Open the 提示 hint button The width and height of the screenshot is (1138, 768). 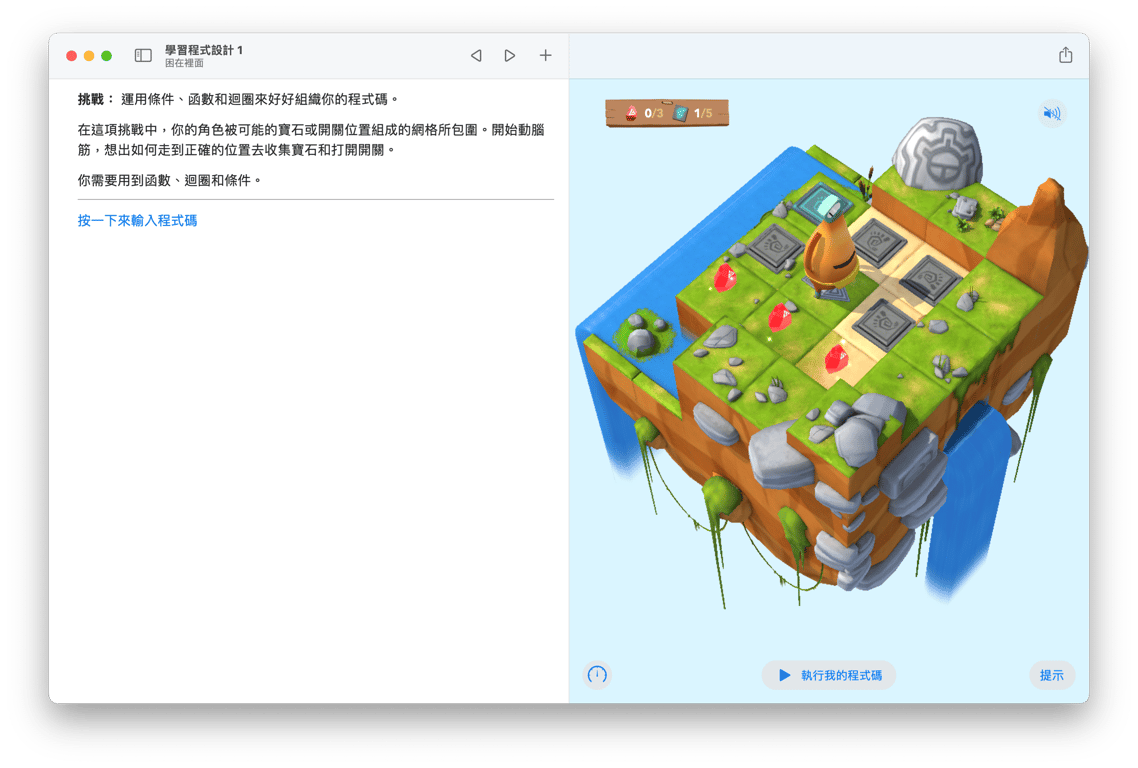[1052, 675]
